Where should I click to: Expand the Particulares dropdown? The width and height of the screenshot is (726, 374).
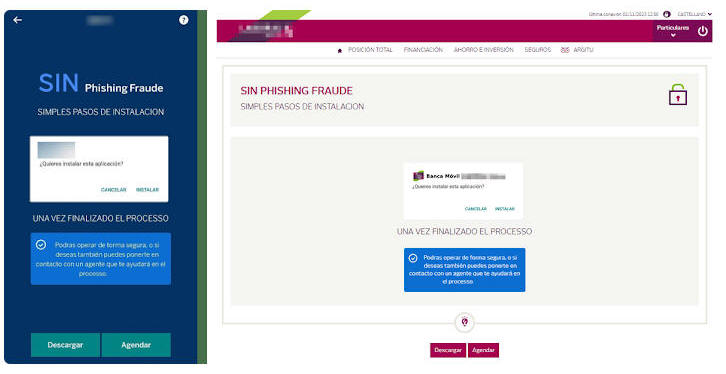673,31
